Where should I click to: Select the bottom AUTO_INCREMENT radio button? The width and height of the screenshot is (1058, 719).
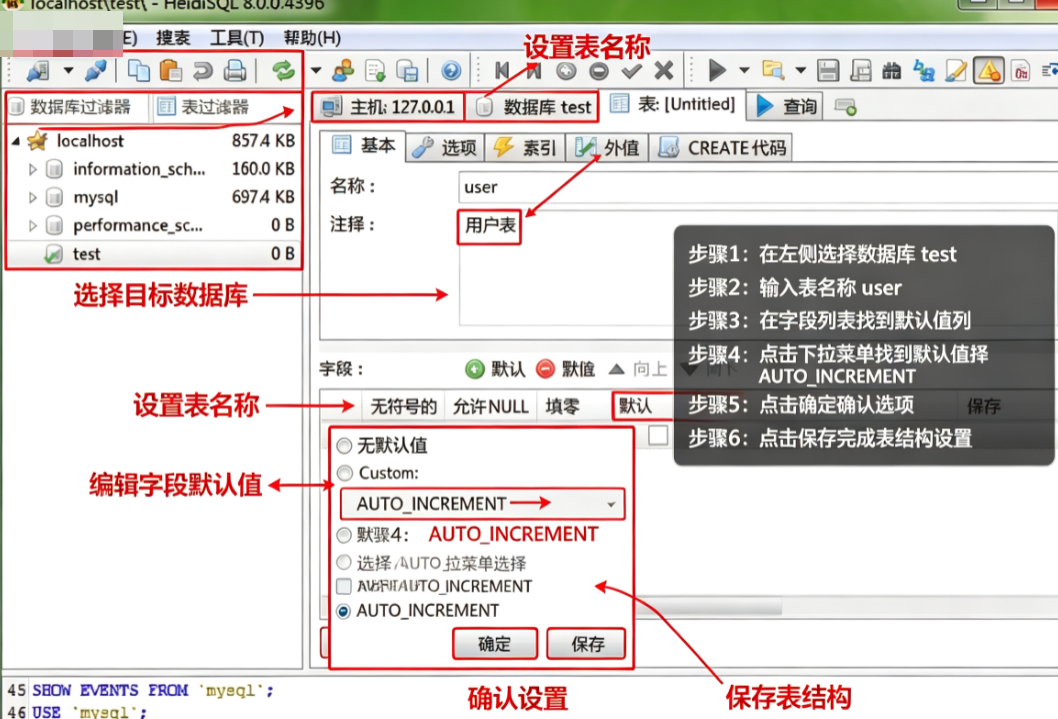tap(344, 611)
